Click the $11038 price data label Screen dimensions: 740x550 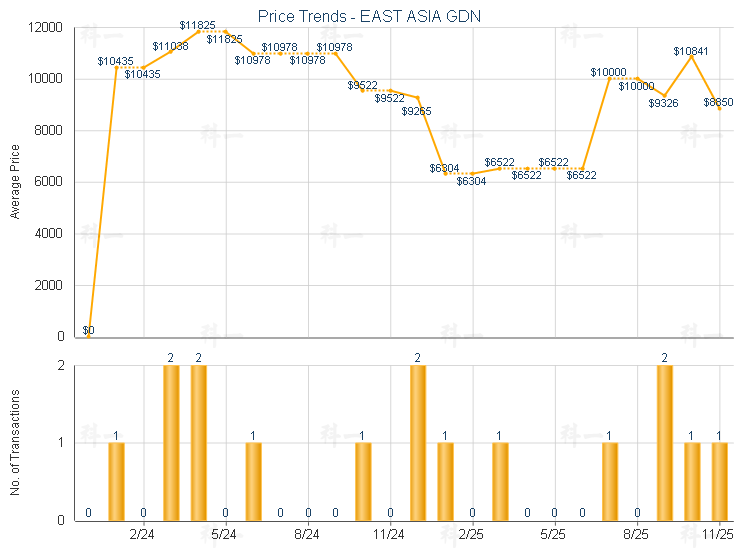click(170, 46)
